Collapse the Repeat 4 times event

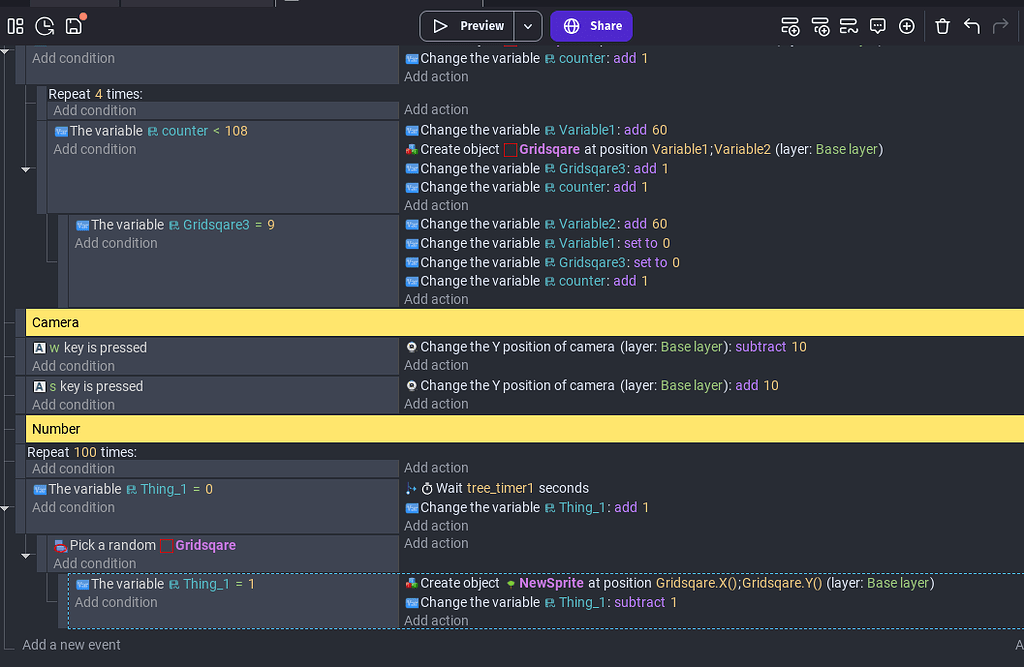pyautogui.click(x=25, y=170)
